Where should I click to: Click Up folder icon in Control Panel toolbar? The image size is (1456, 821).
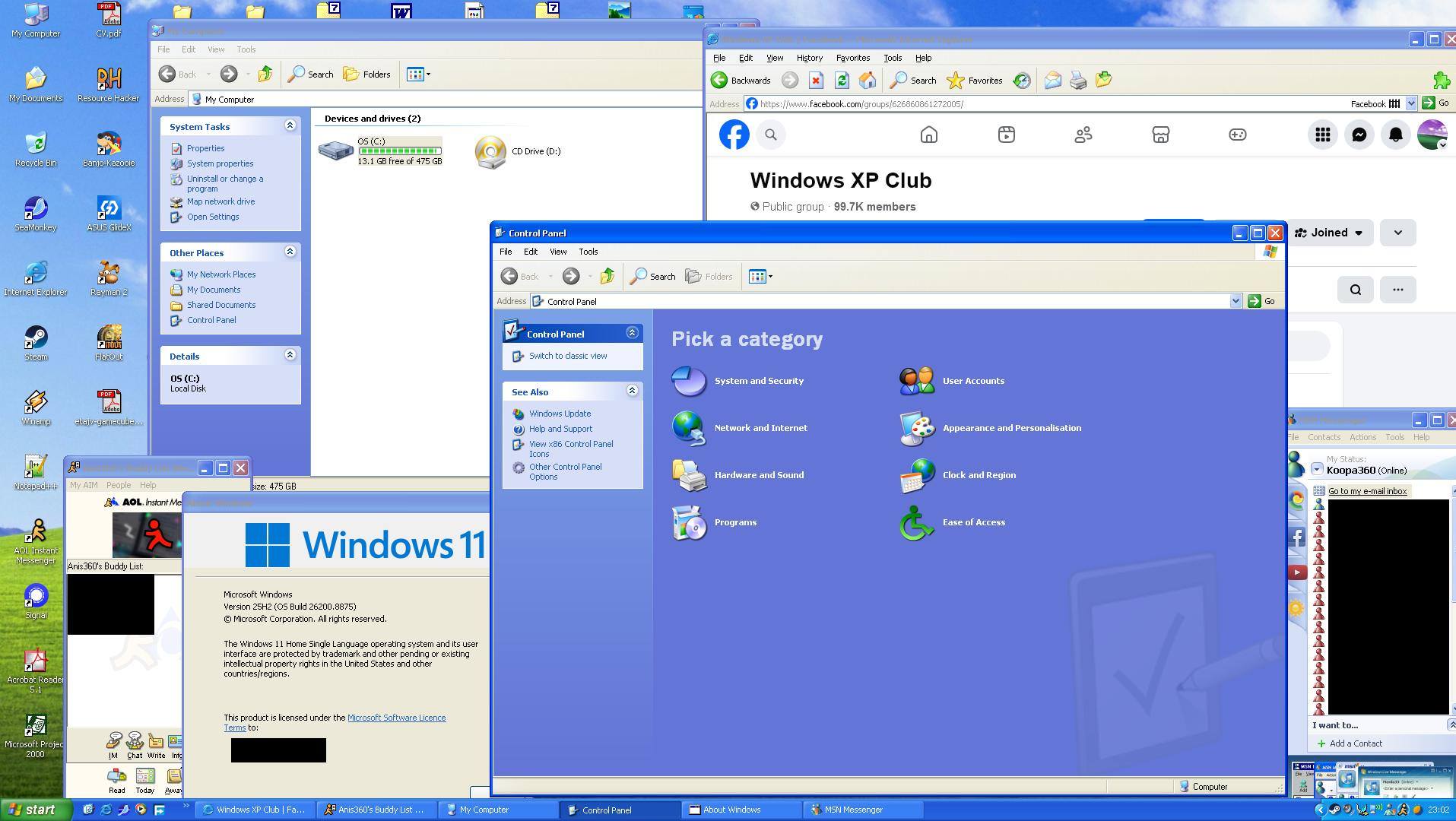pos(607,277)
